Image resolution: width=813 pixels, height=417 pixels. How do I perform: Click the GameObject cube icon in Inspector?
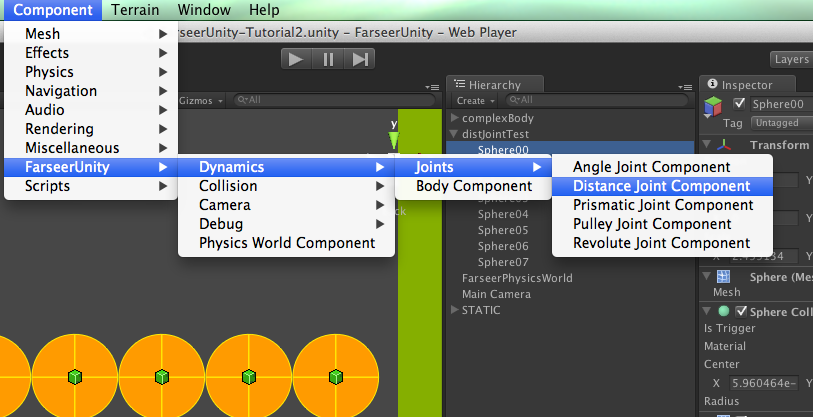tap(713, 106)
